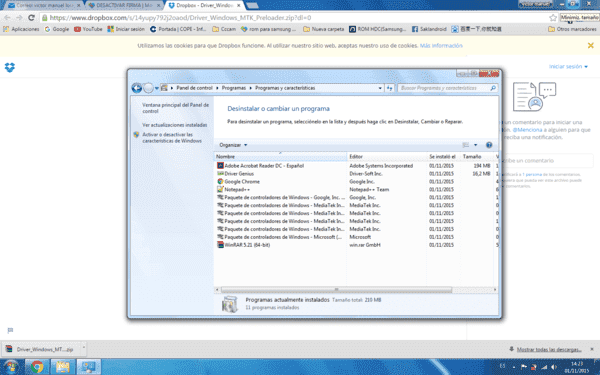Expand the view options dropdown arrow
This screenshot has width=600, height=375.
475,145
